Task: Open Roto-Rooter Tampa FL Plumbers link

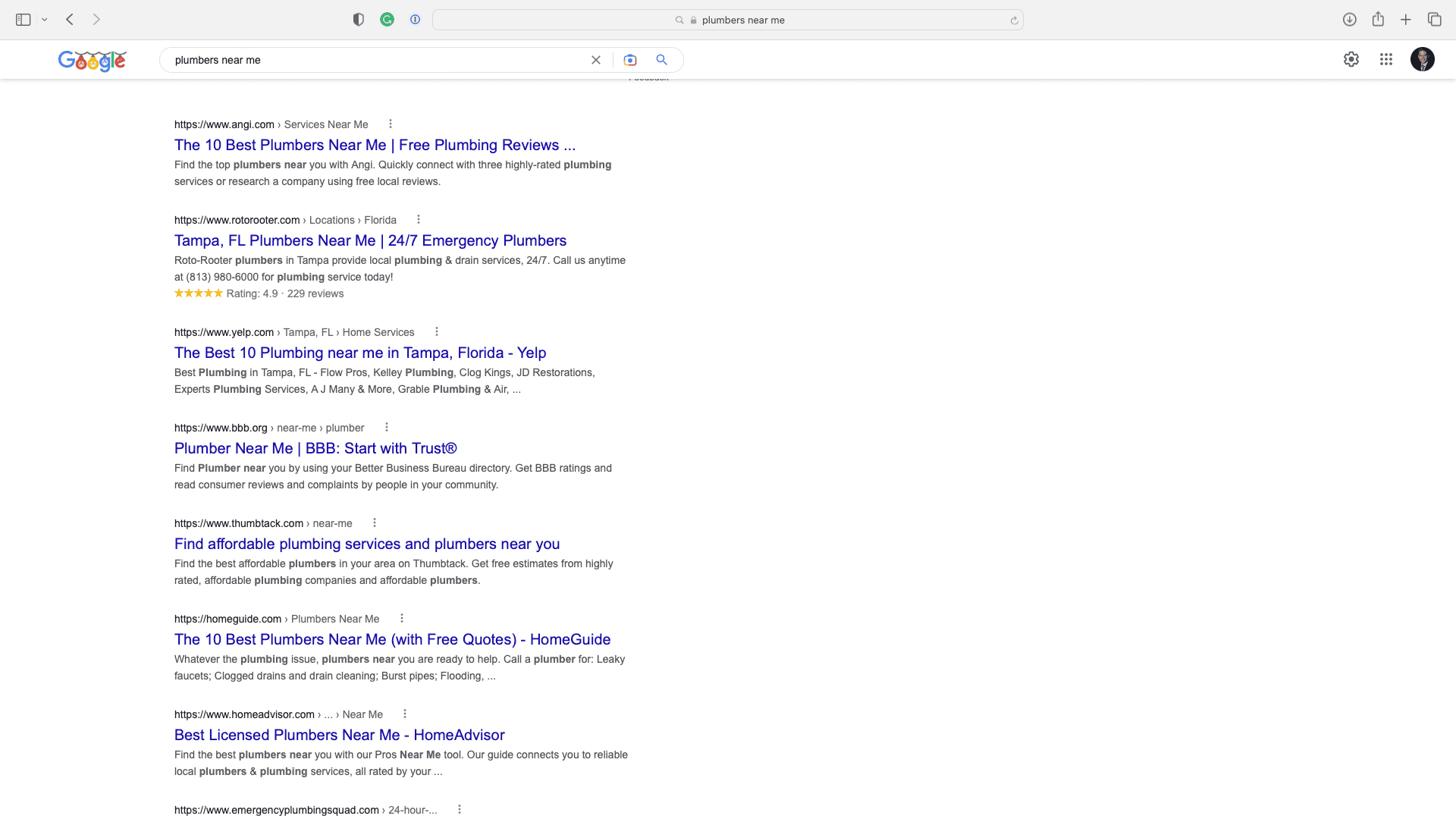Action: [370, 240]
